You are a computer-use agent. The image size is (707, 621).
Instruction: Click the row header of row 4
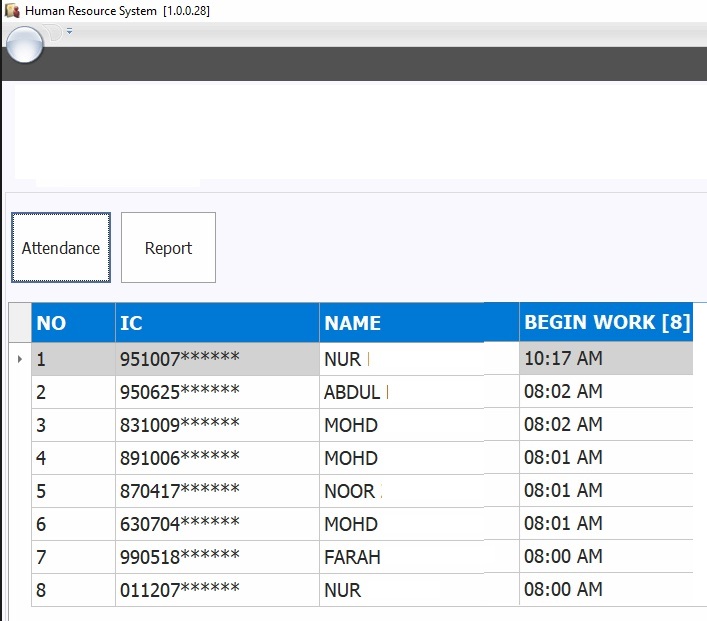tap(20, 458)
